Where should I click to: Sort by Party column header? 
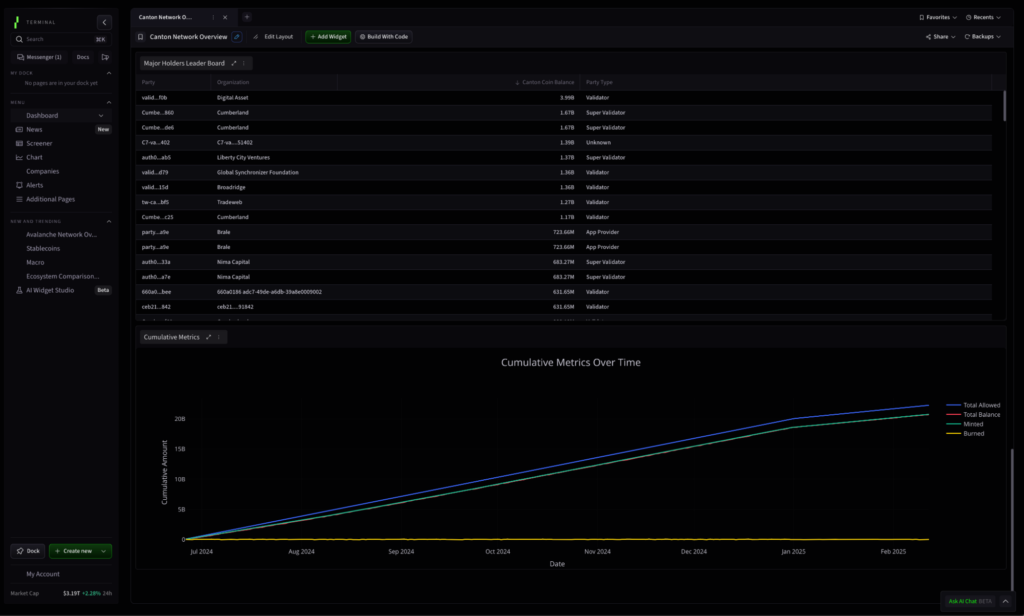(148, 82)
